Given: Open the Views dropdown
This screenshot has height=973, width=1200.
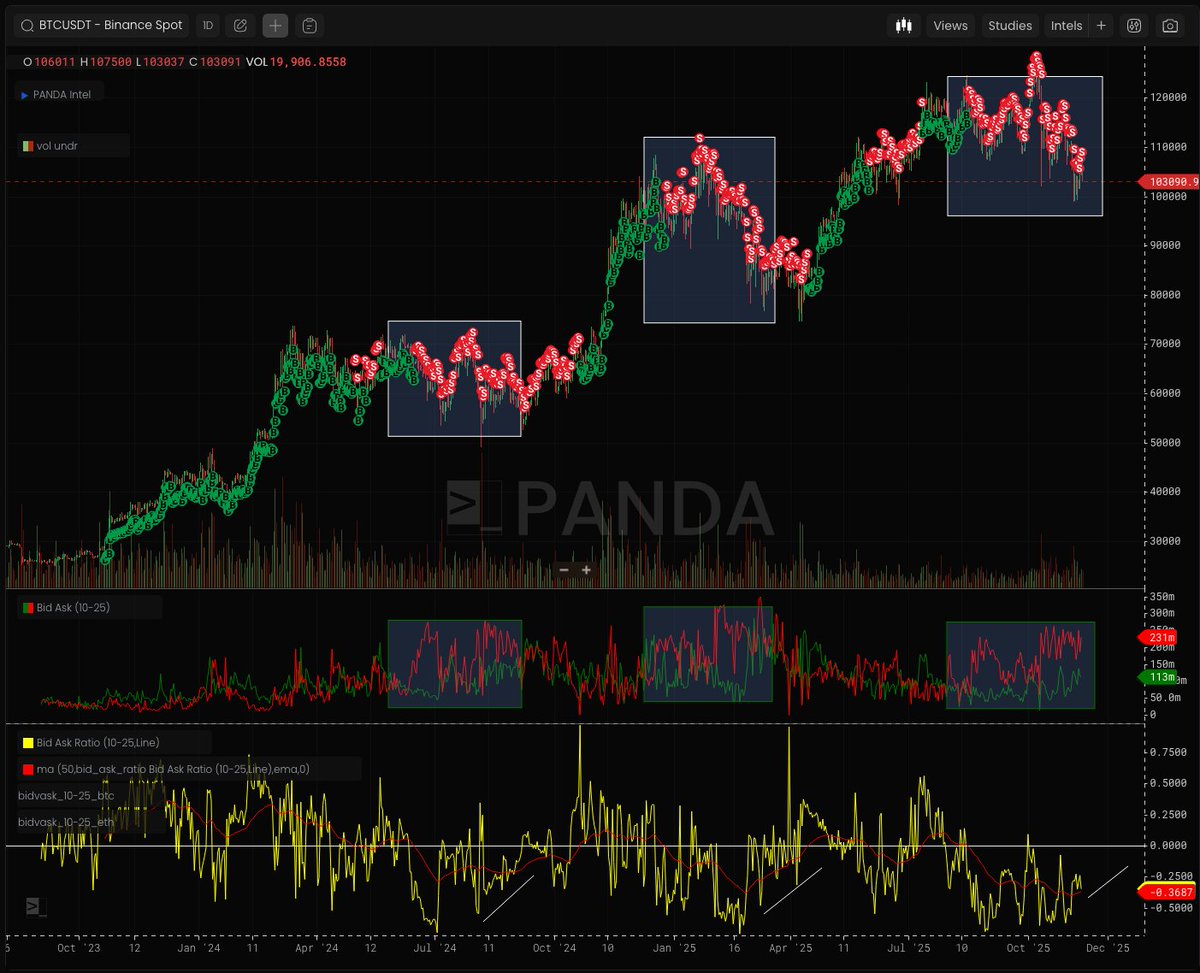Looking at the screenshot, I should click(949, 25).
